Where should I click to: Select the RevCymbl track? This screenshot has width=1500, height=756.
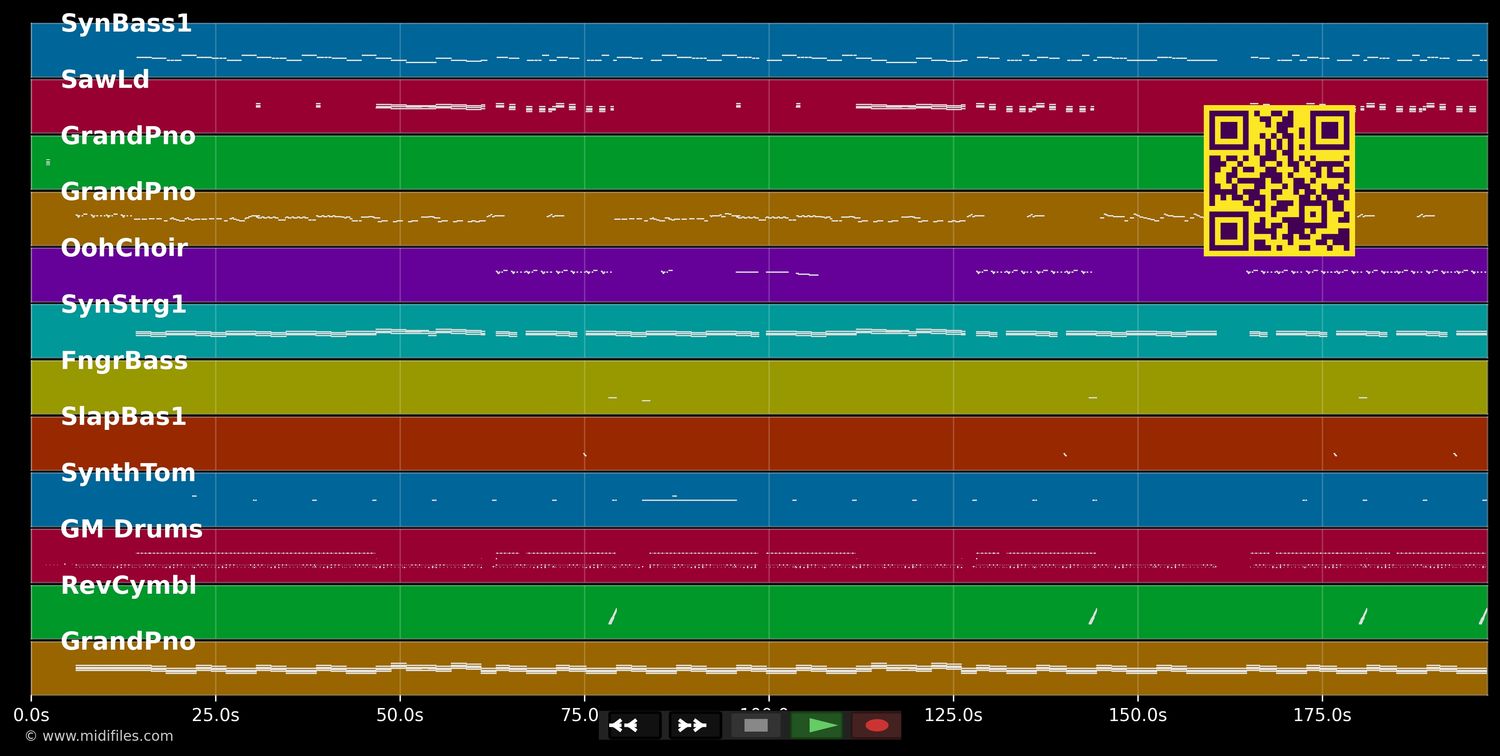pos(129,584)
